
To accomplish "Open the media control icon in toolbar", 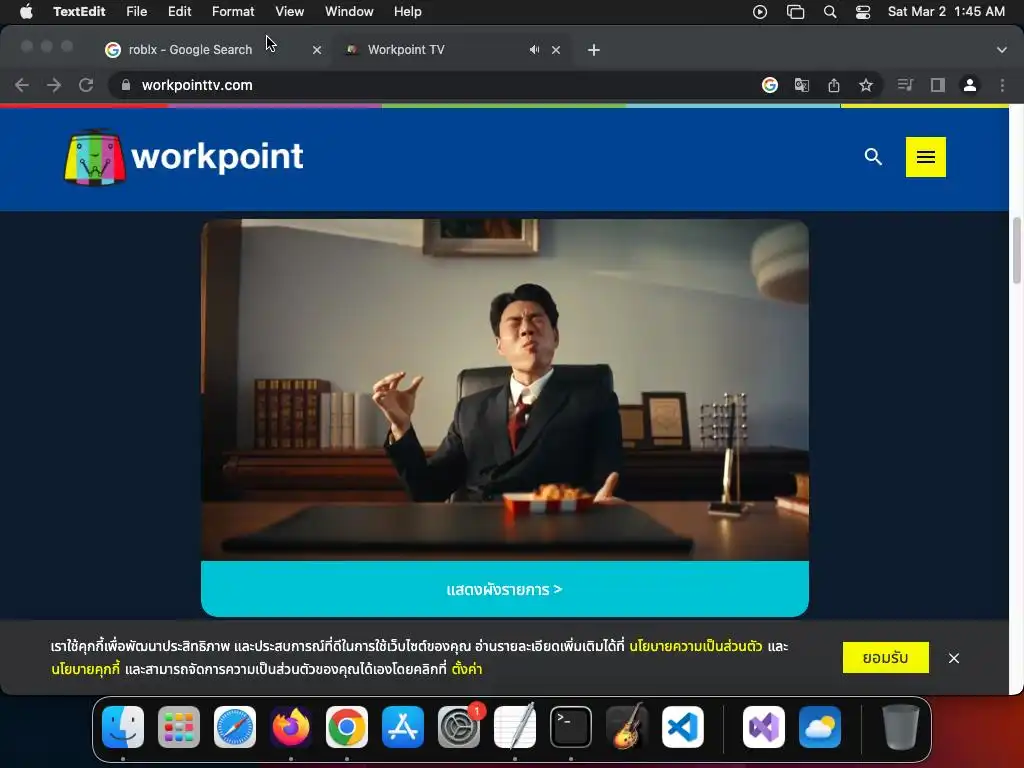I will 905,85.
